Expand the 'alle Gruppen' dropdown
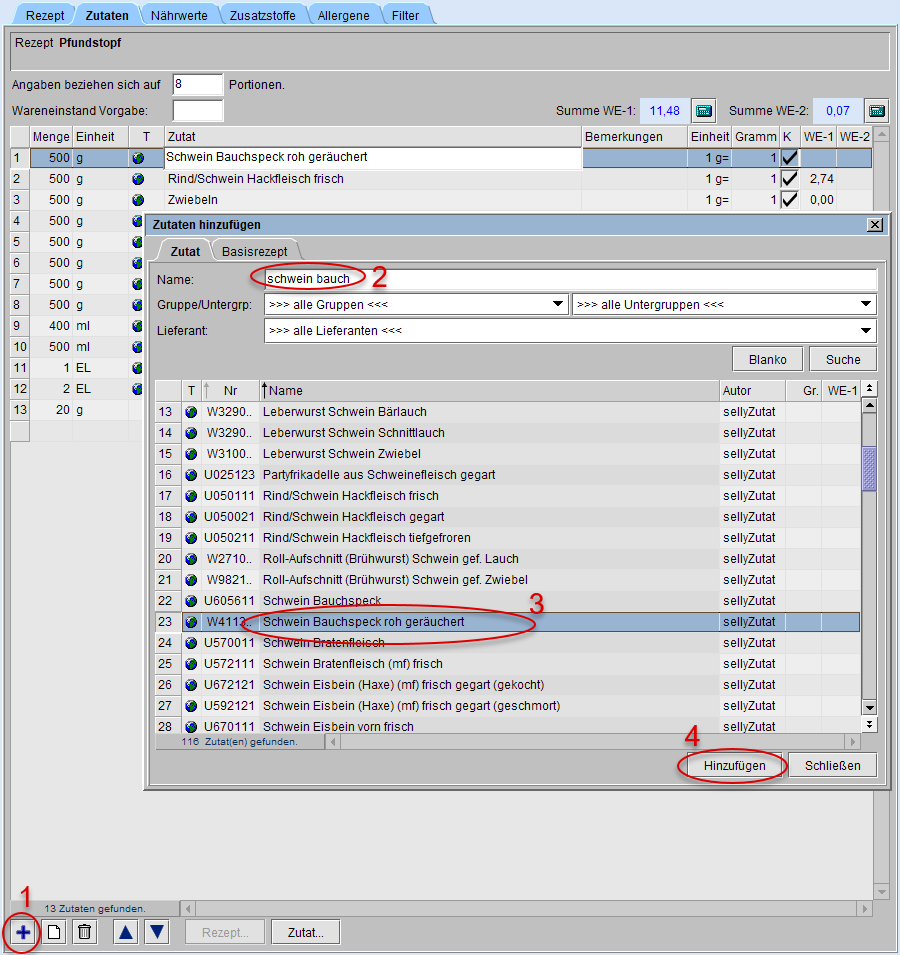 click(557, 304)
